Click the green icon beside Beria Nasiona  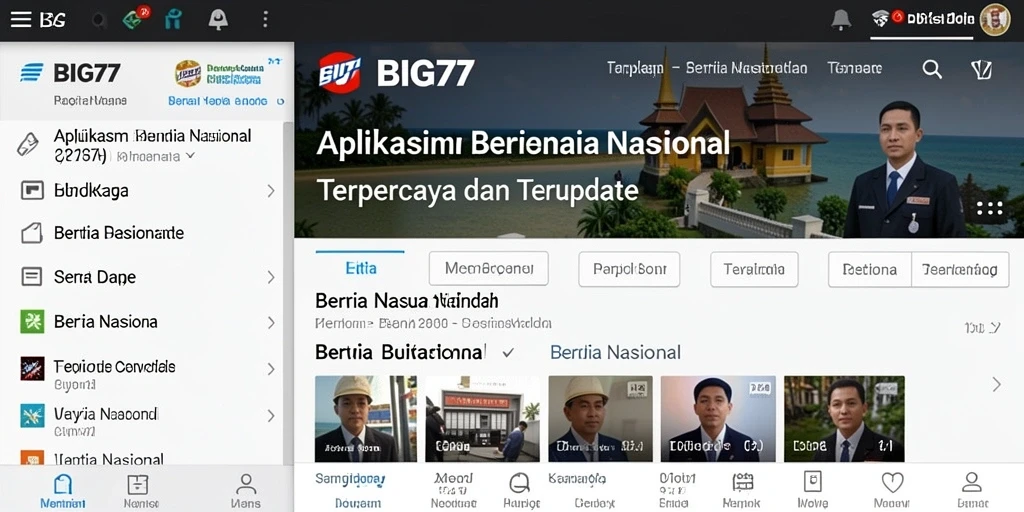[x=32, y=322]
